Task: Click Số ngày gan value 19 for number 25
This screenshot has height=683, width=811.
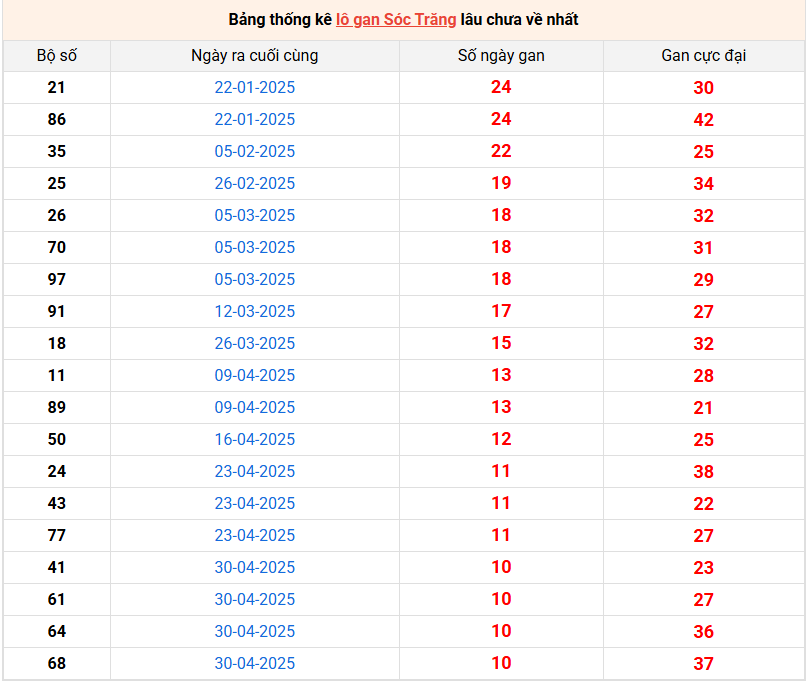Action: (501, 183)
